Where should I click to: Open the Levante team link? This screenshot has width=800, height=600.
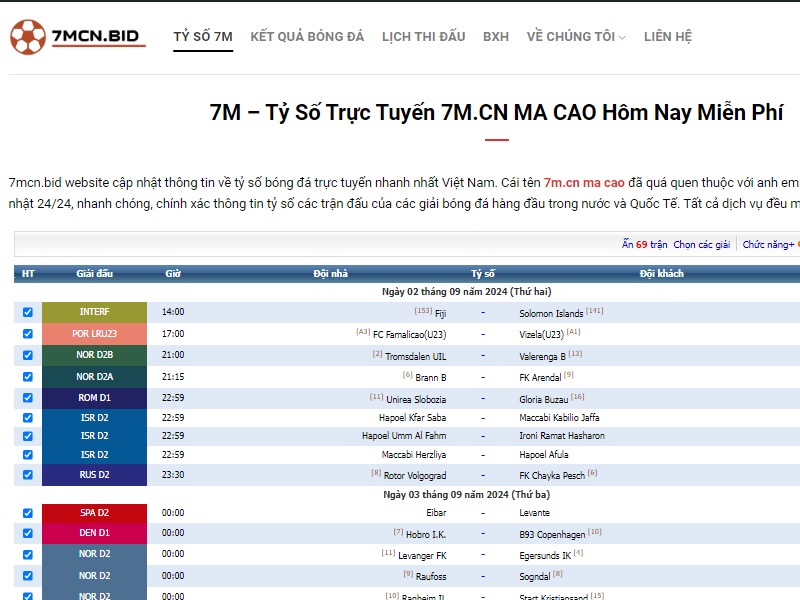coord(534,513)
